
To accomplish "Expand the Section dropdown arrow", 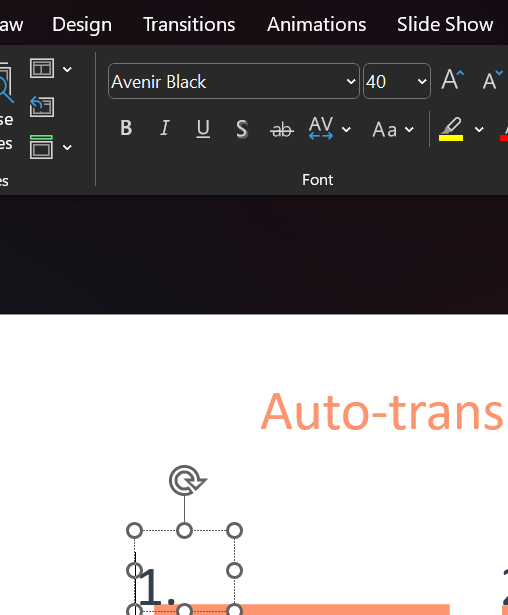I will (67, 147).
